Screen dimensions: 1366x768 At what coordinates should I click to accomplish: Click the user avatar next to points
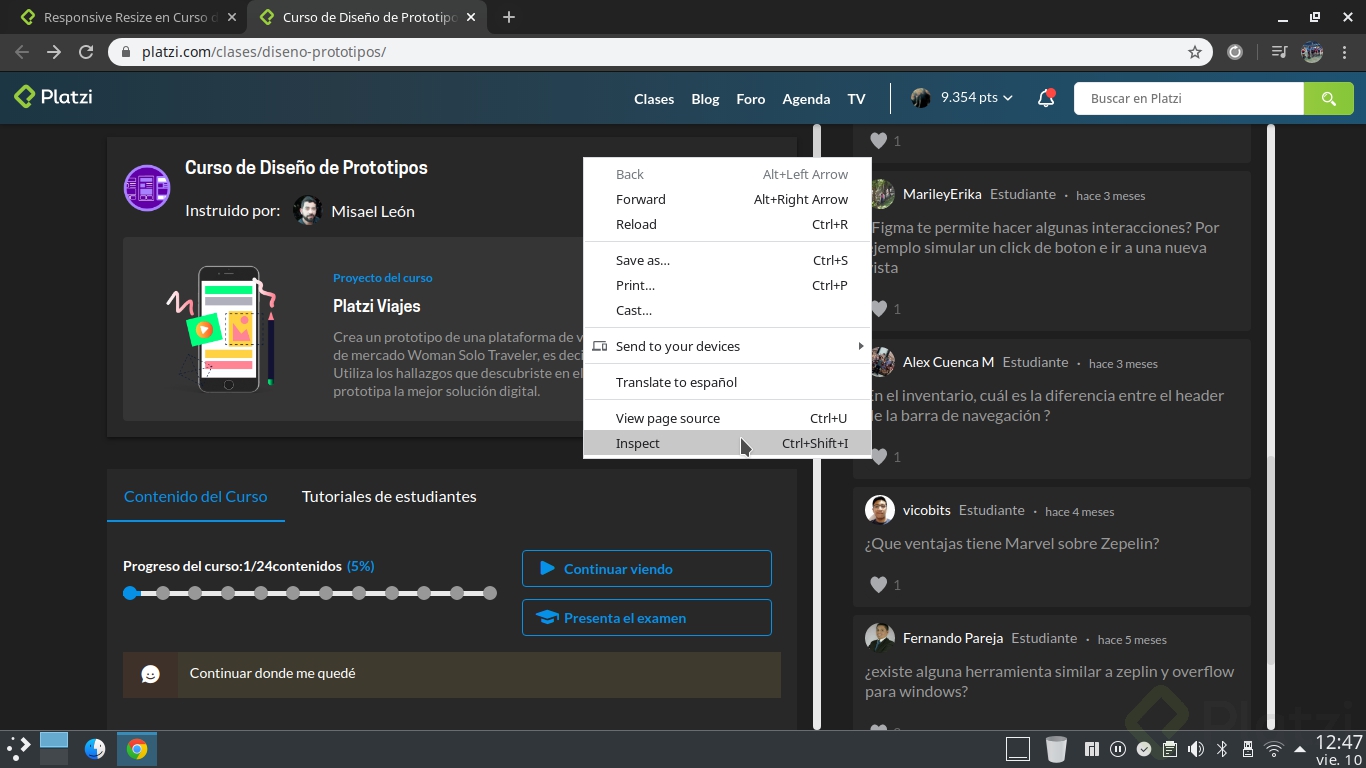(x=920, y=97)
